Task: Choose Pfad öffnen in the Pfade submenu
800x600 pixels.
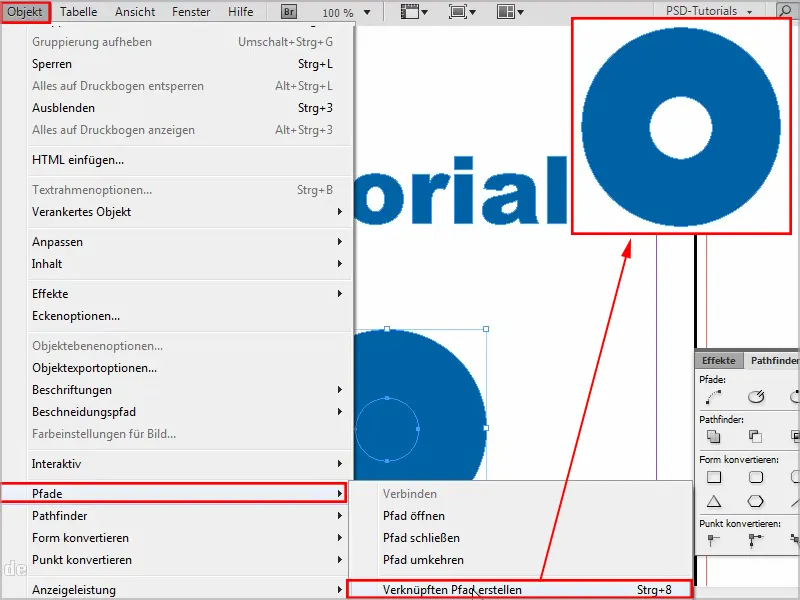Action: [520, 516]
